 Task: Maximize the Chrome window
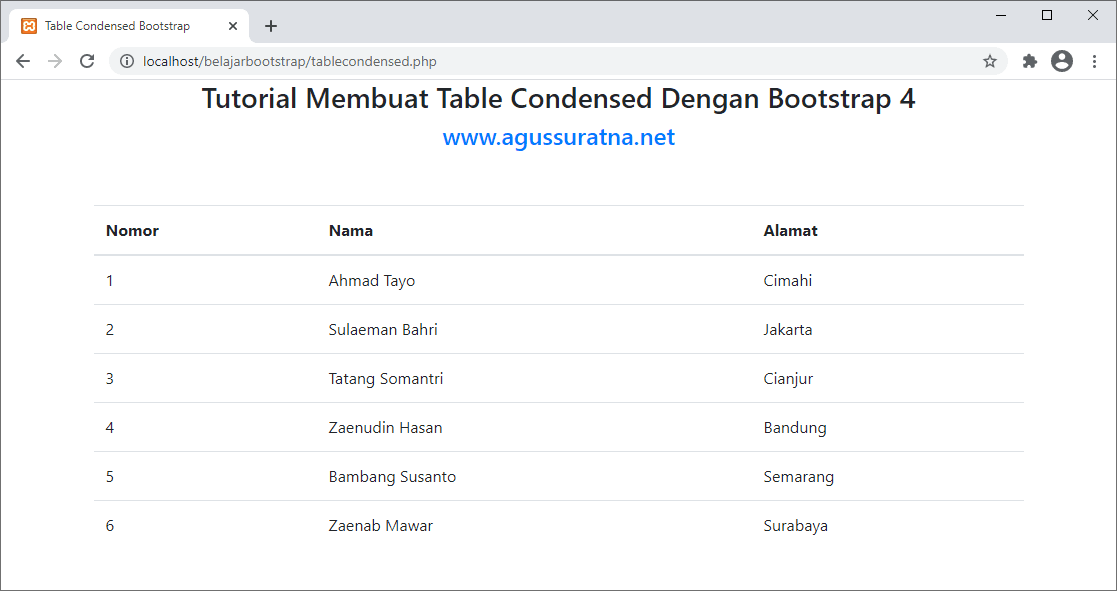pyautogui.click(x=1046, y=16)
